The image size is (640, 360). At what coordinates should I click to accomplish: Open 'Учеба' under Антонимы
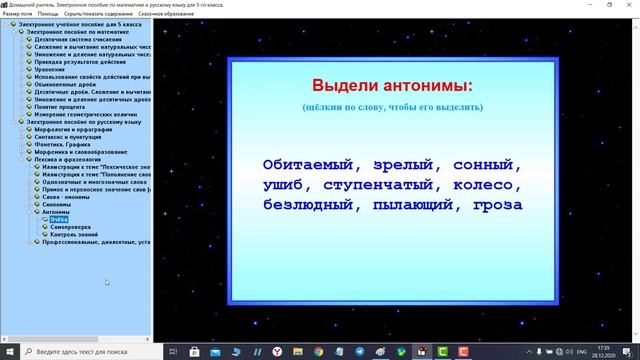coord(59,220)
